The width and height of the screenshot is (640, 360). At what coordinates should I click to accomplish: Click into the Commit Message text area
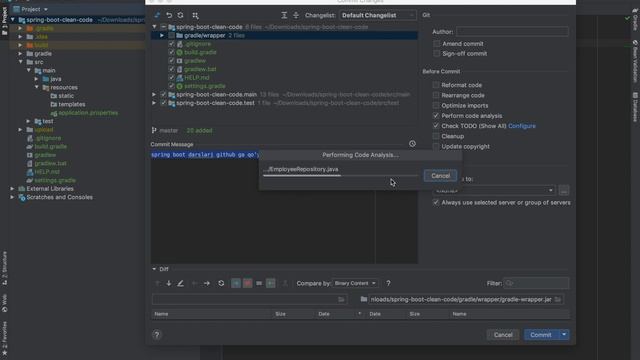tap(284, 207)
